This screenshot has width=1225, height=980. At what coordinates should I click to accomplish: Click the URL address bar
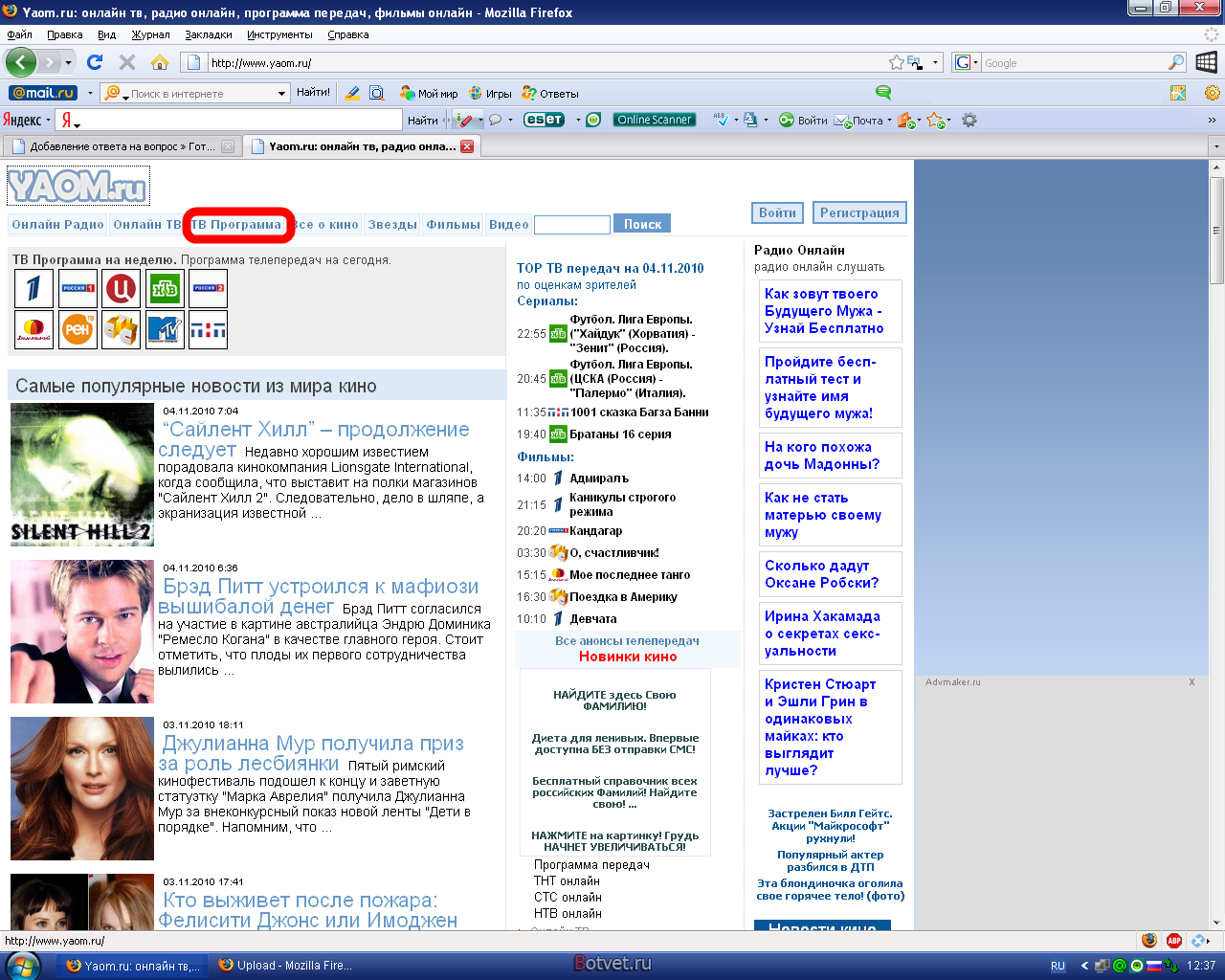click(x=546, y=62)
